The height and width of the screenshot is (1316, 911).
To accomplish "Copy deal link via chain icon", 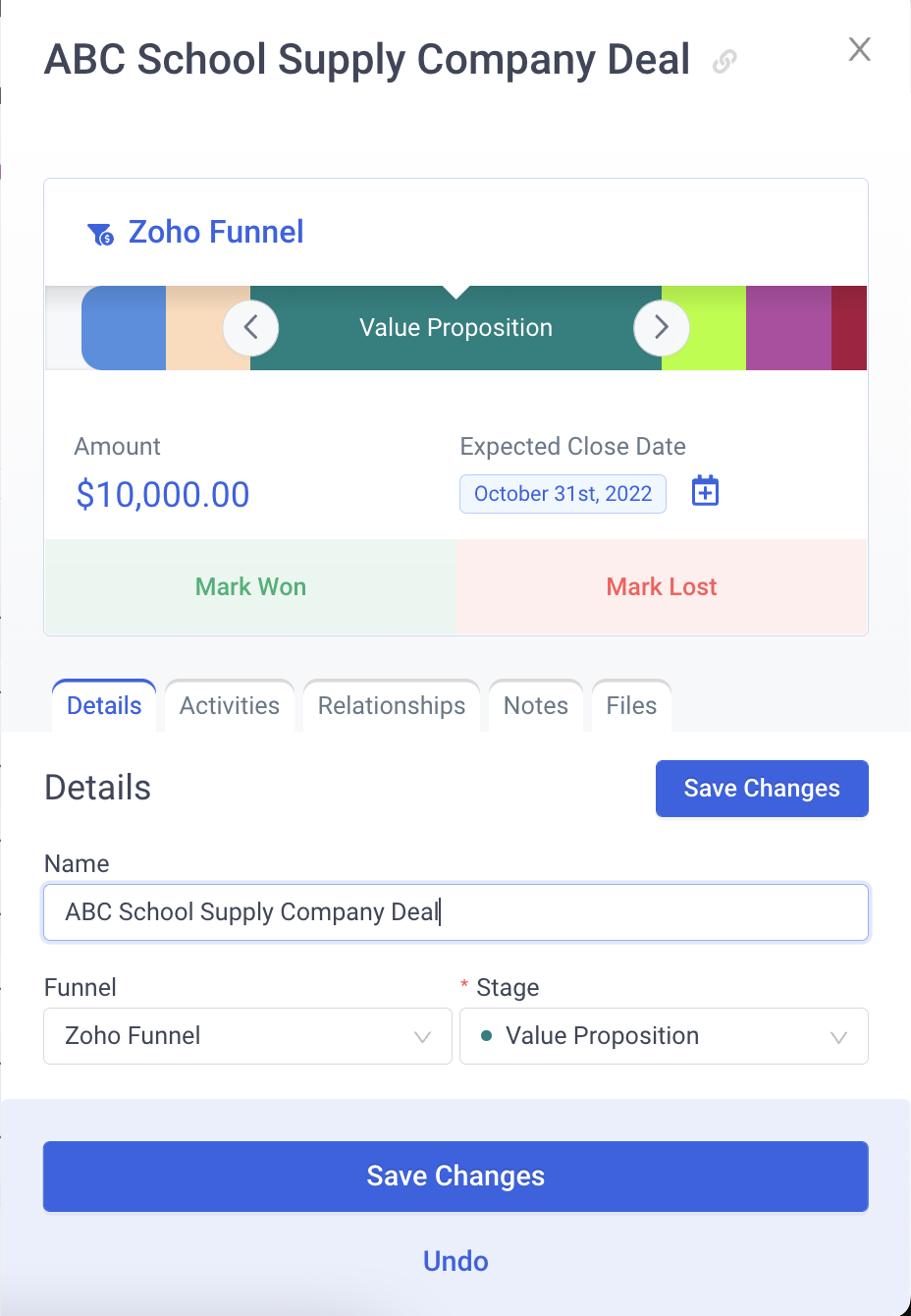I will pos(724,61).
